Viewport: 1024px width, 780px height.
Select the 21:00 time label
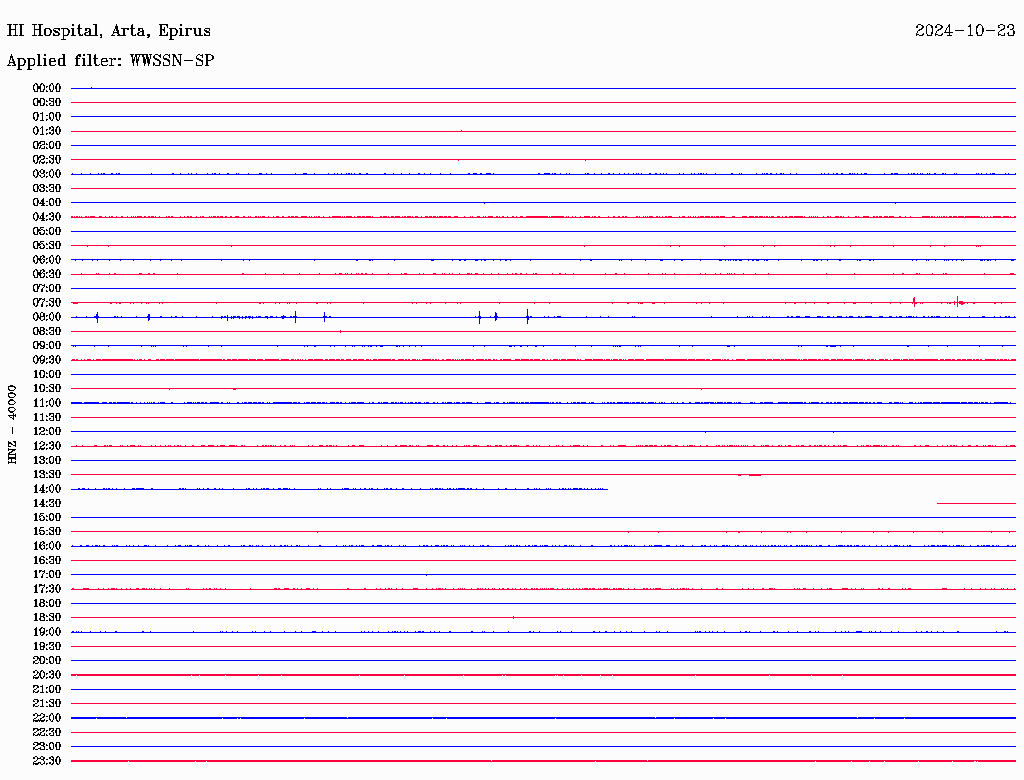click(47, 690)
